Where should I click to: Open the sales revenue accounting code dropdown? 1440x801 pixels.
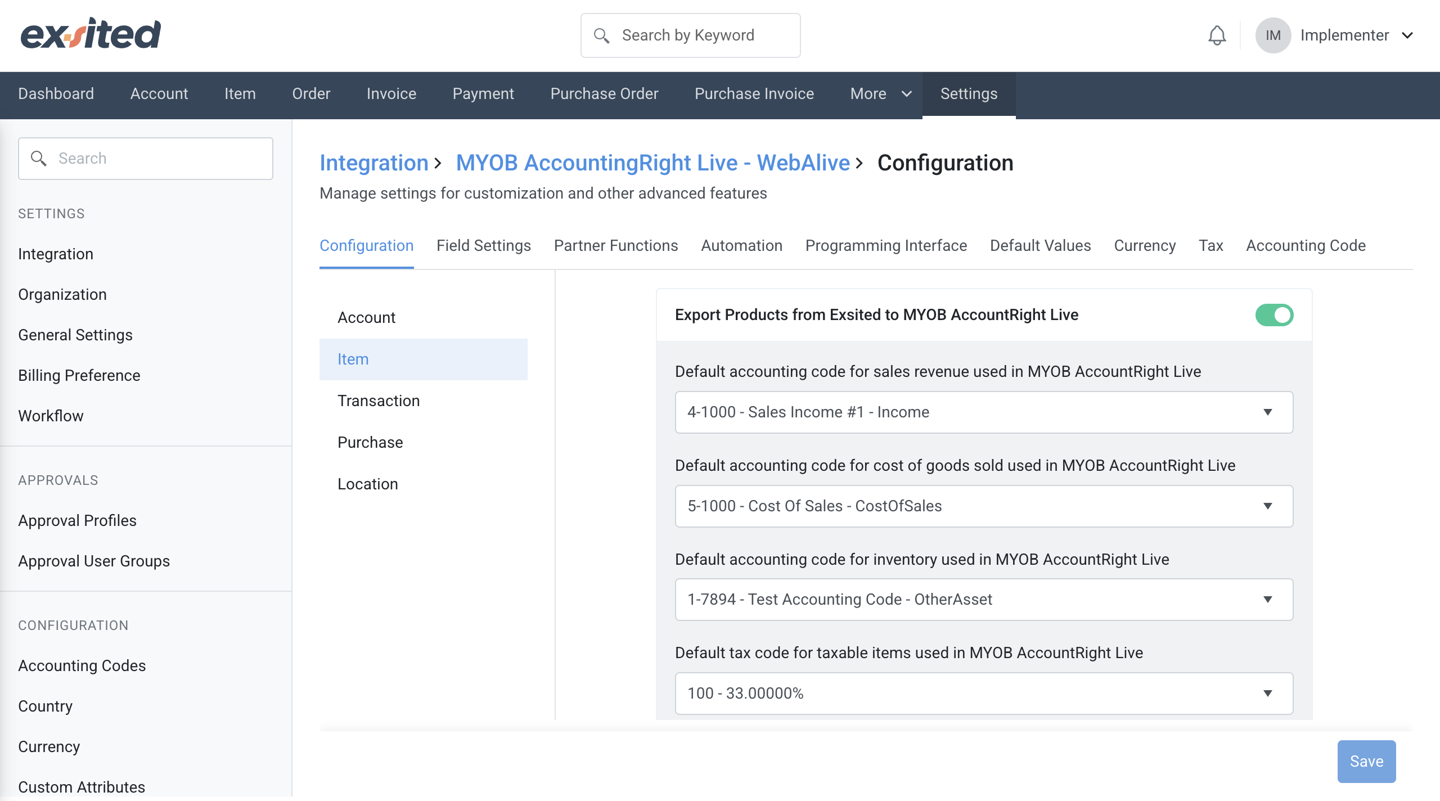tap(984, 412)
